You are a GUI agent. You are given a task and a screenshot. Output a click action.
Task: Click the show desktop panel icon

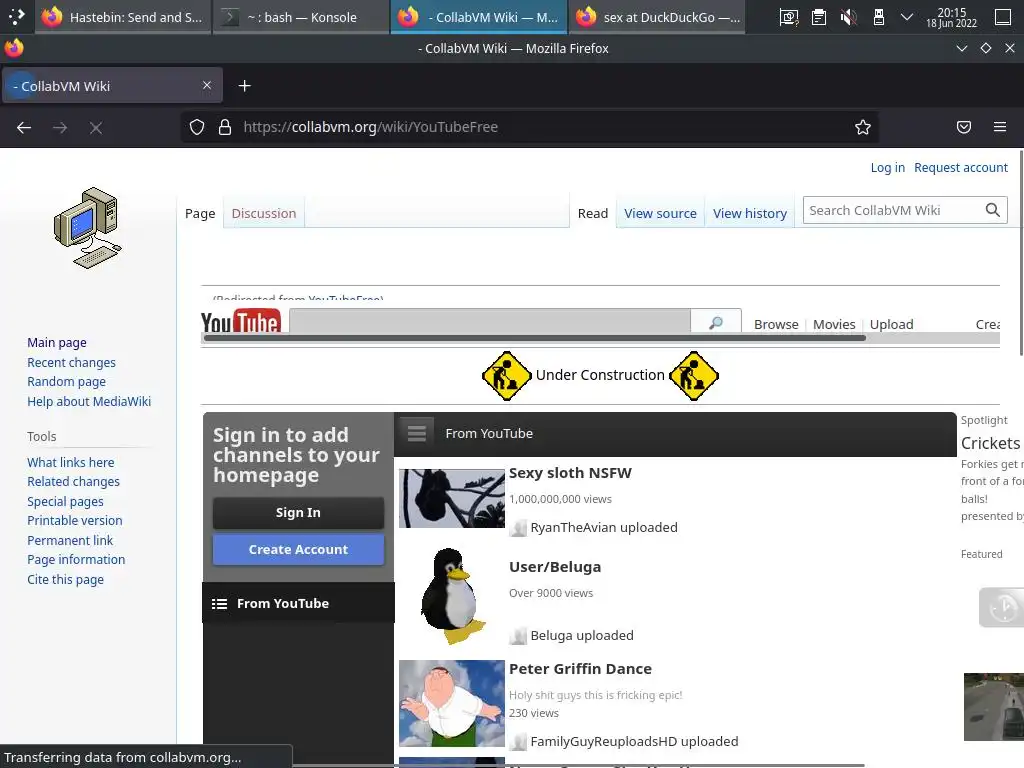click(1003, 17)
